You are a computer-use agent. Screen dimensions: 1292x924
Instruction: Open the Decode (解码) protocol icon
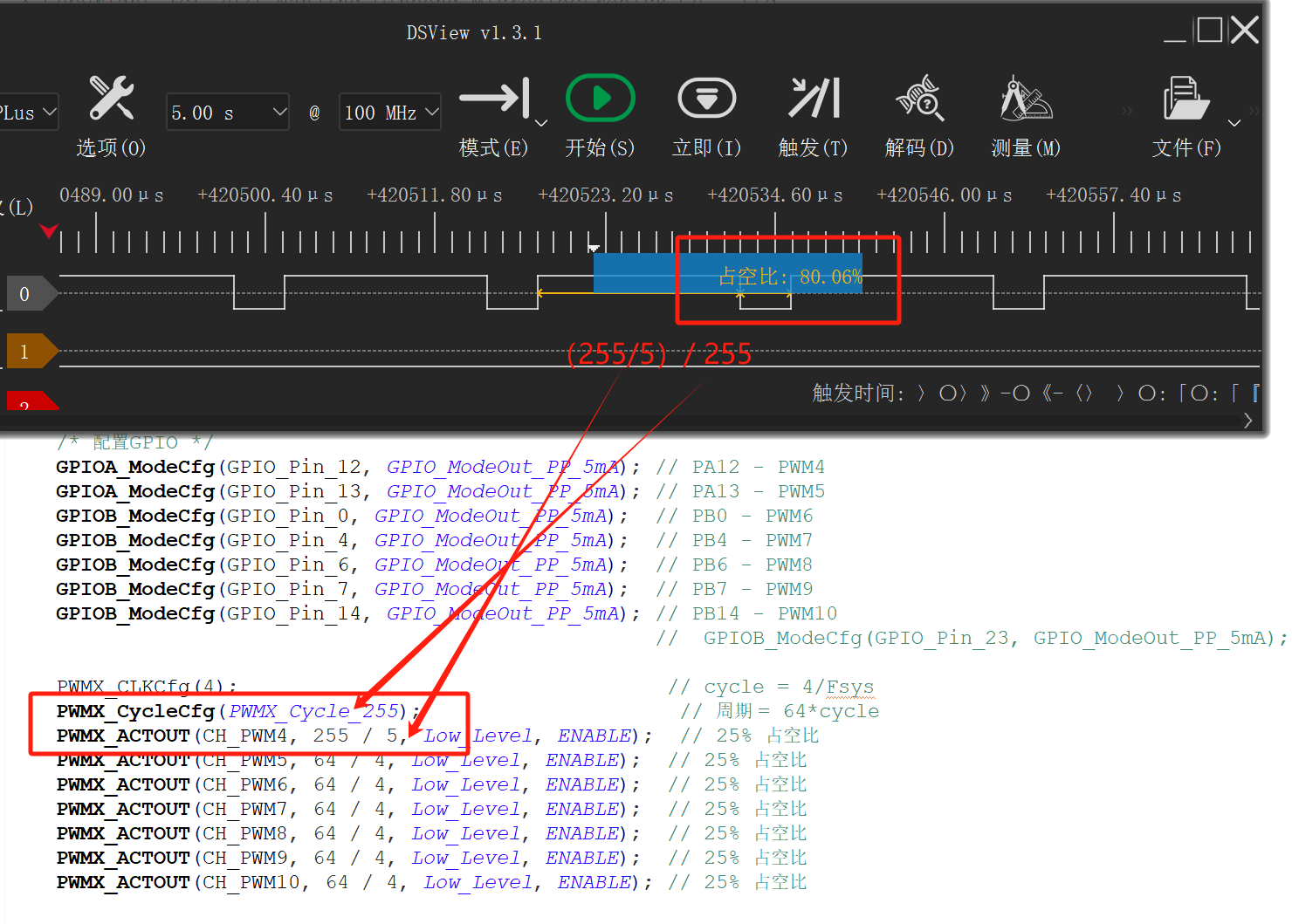[919, 98]
